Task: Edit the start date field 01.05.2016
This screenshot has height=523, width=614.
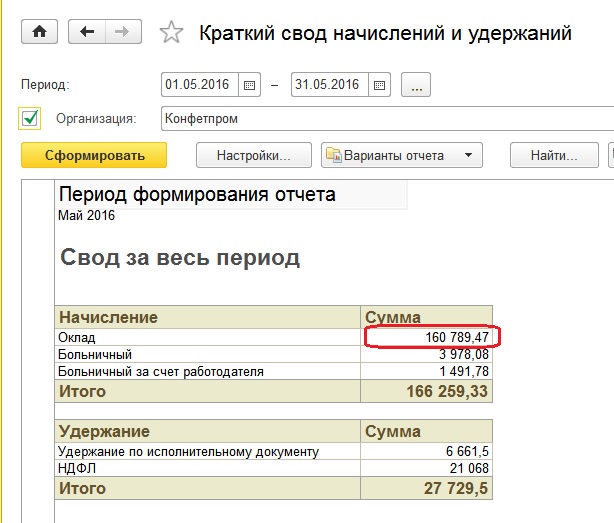Action: [200, 85]
